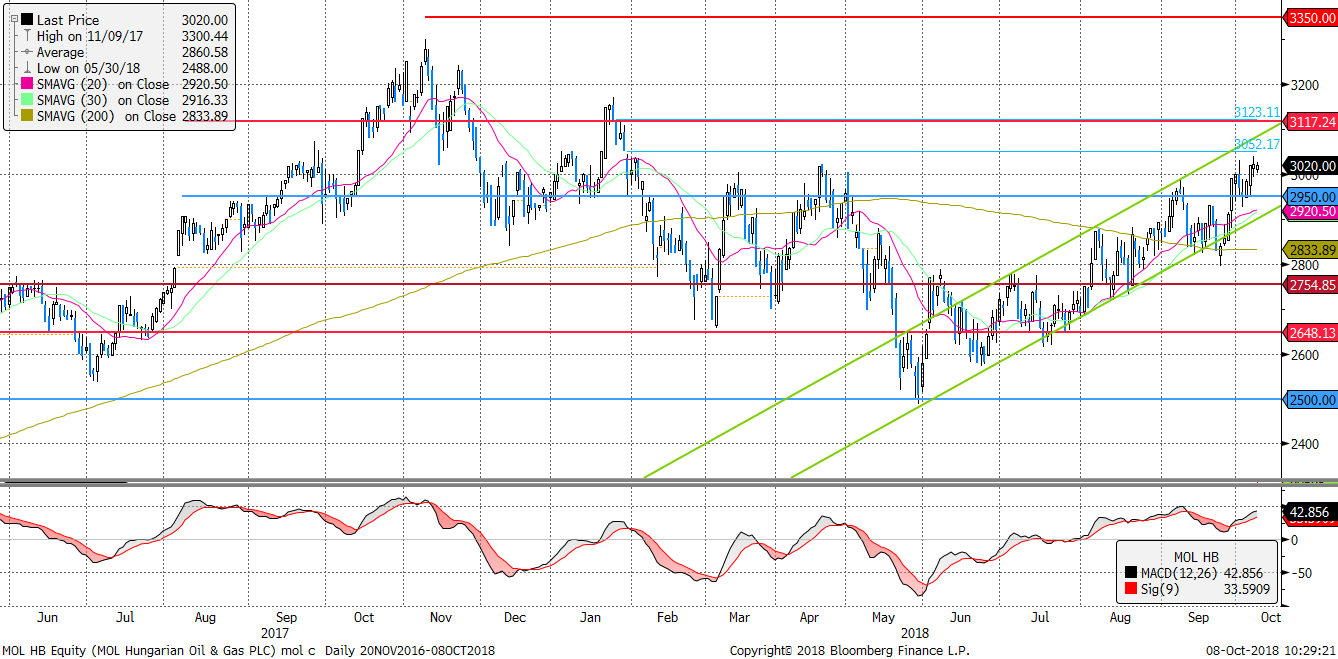Click the olive 2833.89 tag on the price axis
The height and width of the screenshot is (659, 1338).
pos(1311,250)
